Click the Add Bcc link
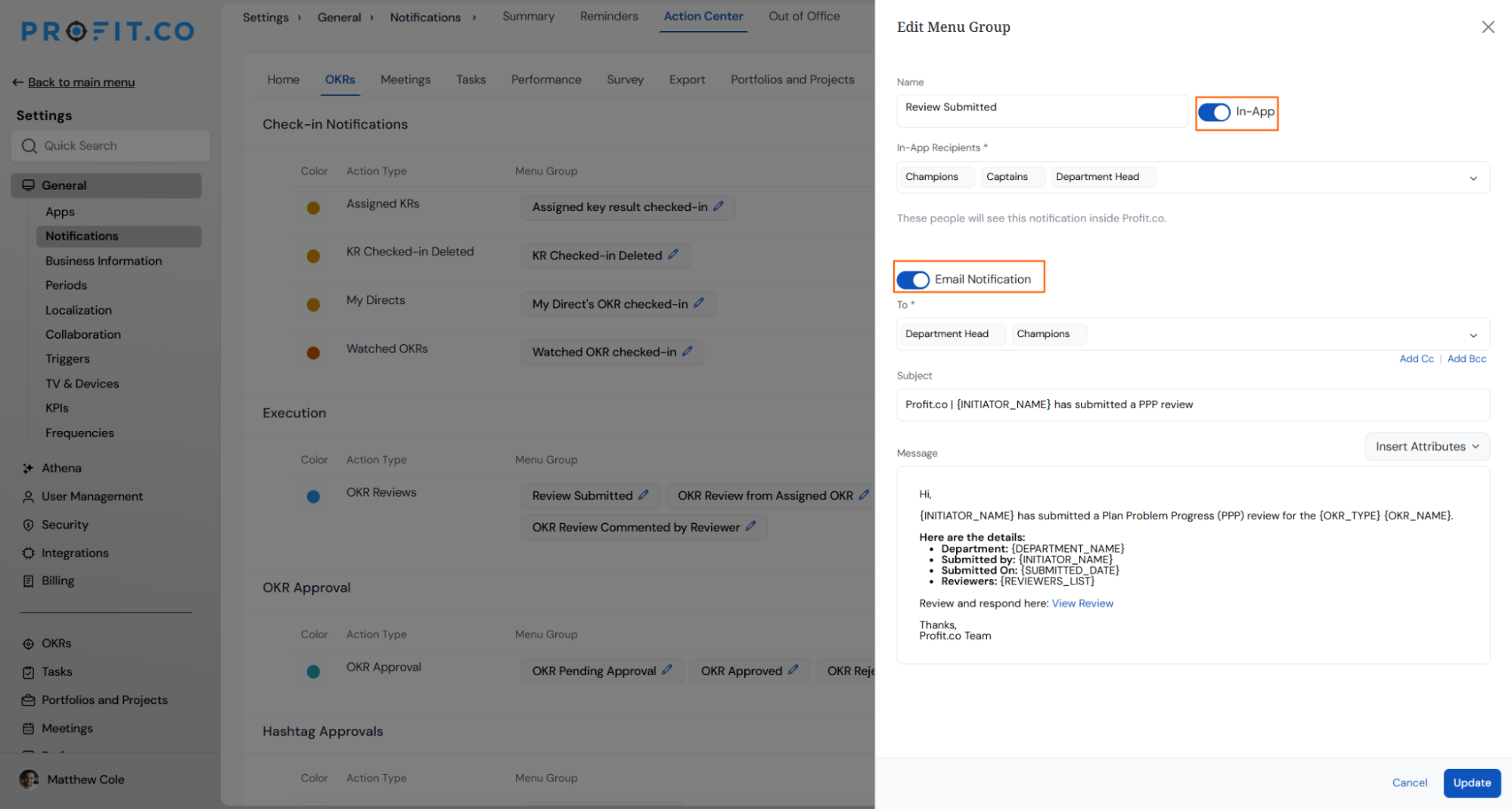Screen dimensions: 1512x809 click(x=1467, y=359)
